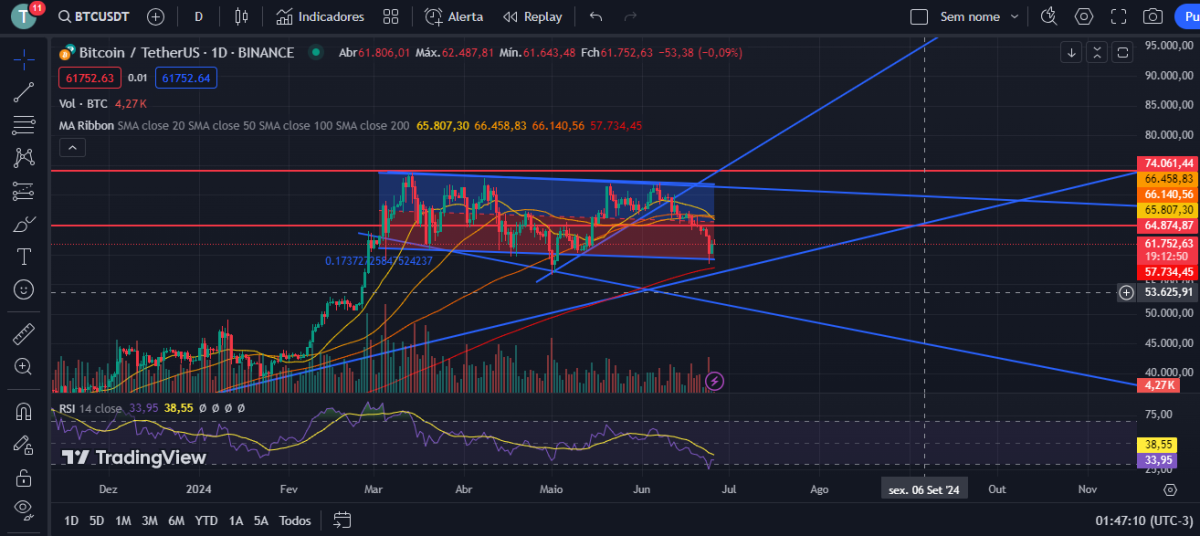The width and height of the screenshot is (1200, 536).
Task: Select the 6M date range
Action: click(176, 521)
